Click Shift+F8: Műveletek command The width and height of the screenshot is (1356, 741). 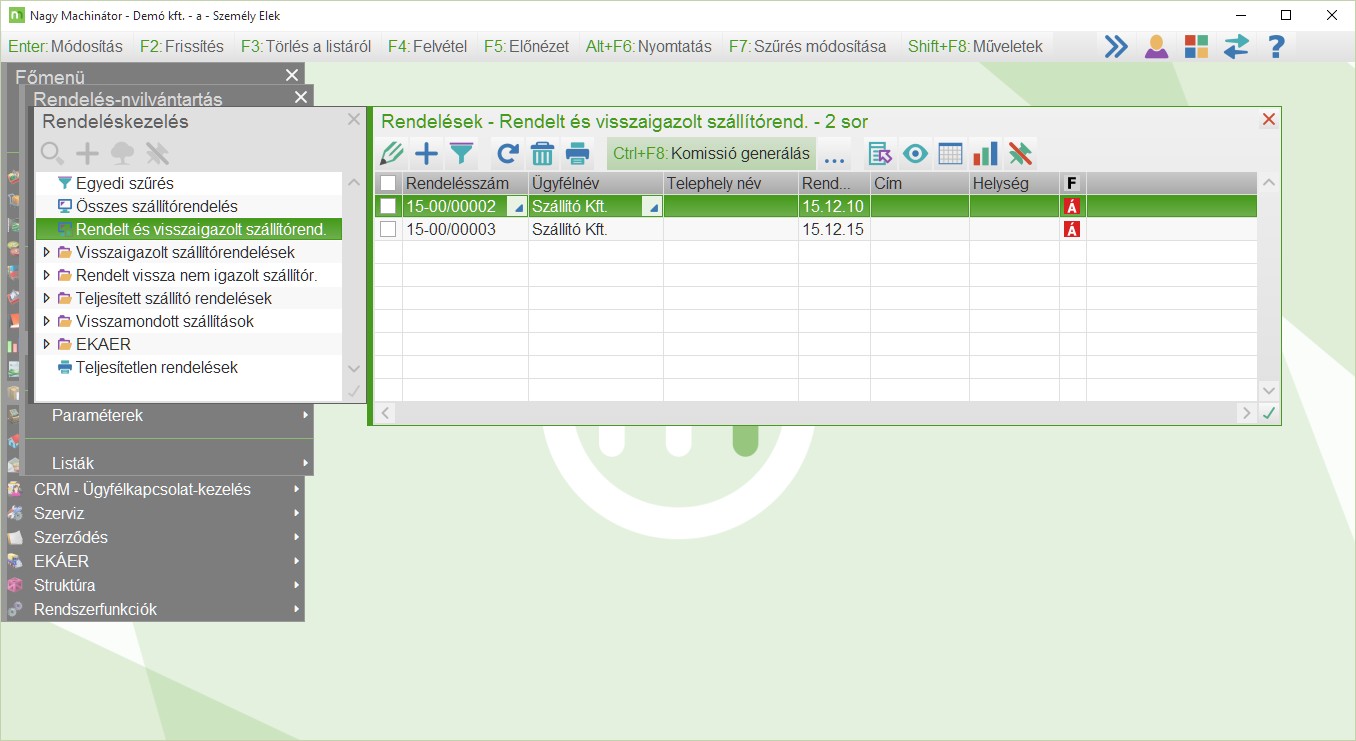click(x=976, y=46)
